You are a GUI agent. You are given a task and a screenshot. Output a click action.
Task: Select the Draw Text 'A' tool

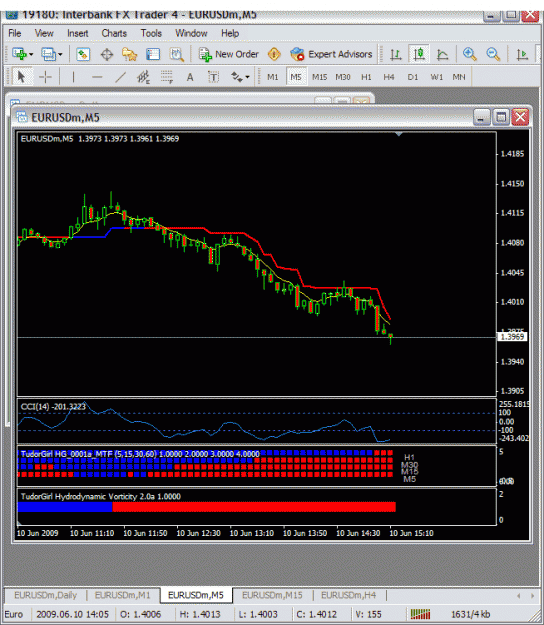tap(190, 77)
